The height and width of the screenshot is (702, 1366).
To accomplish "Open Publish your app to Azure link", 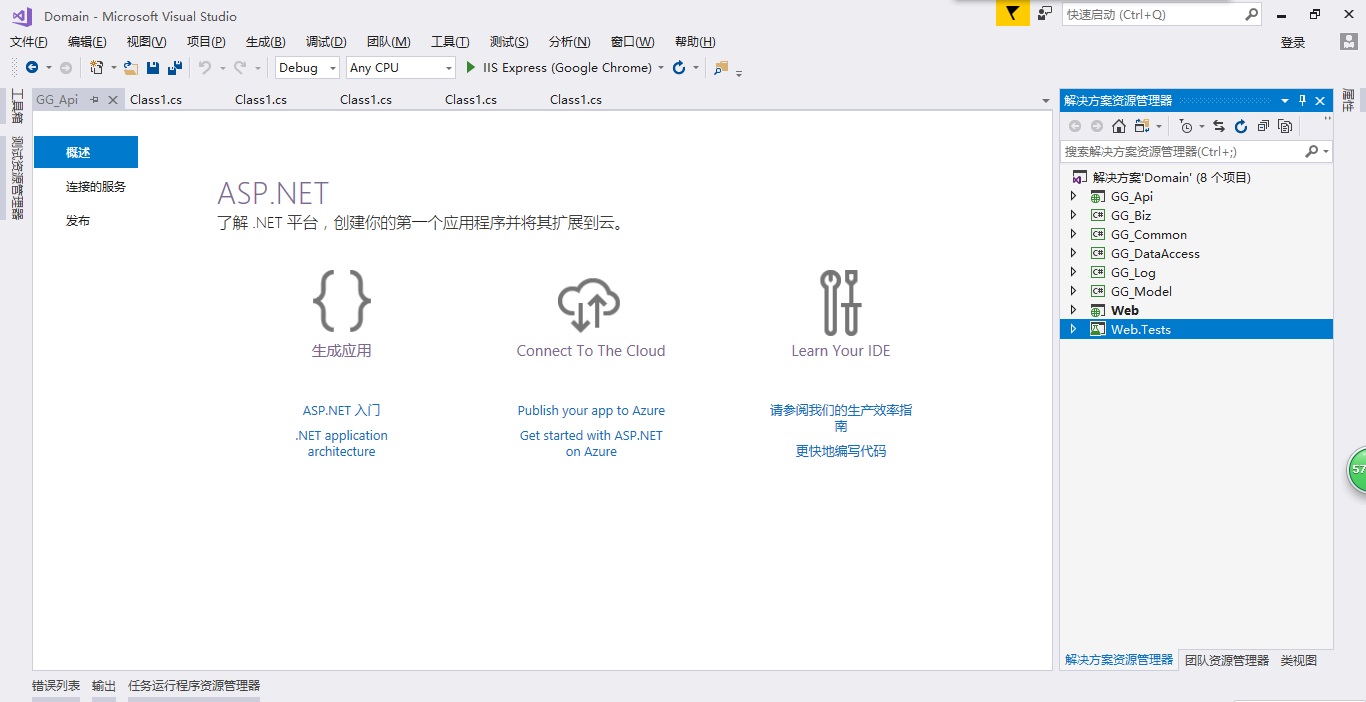I will (x=591, y=410).
